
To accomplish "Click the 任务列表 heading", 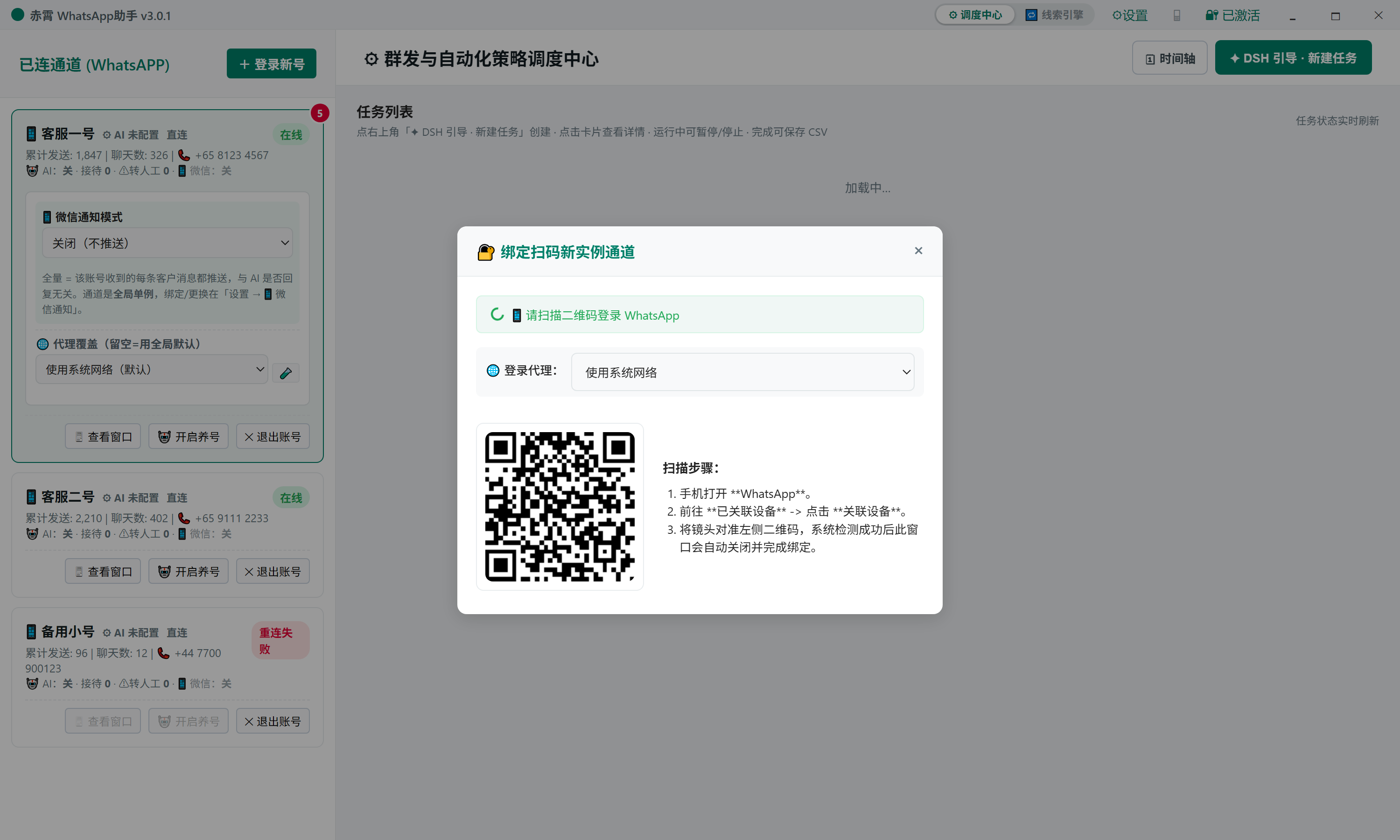I will [x=385, y=112].
